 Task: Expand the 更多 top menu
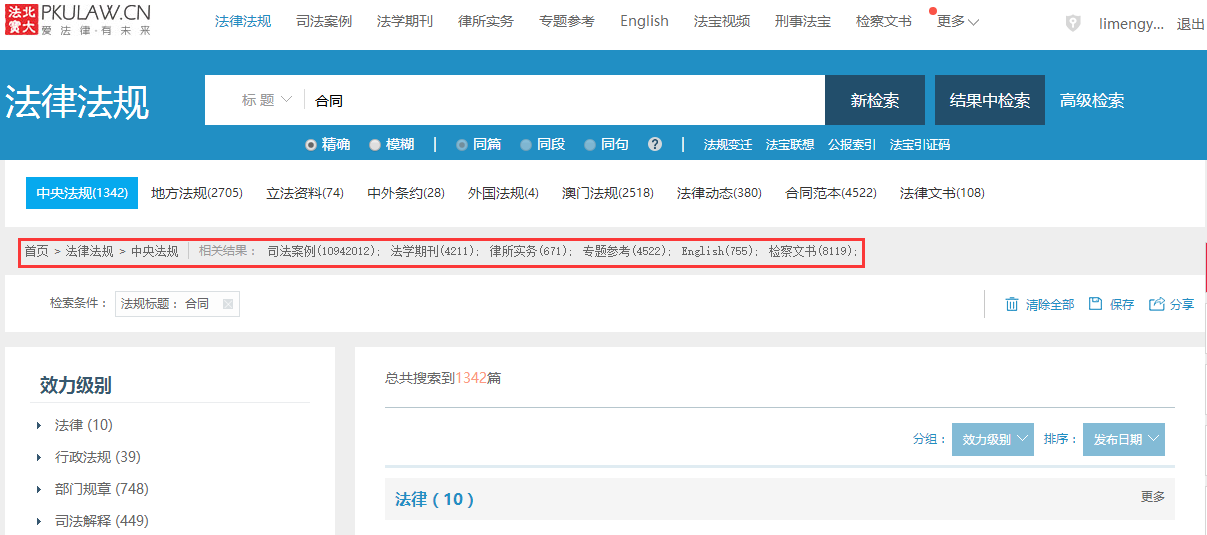pos(957,21)
